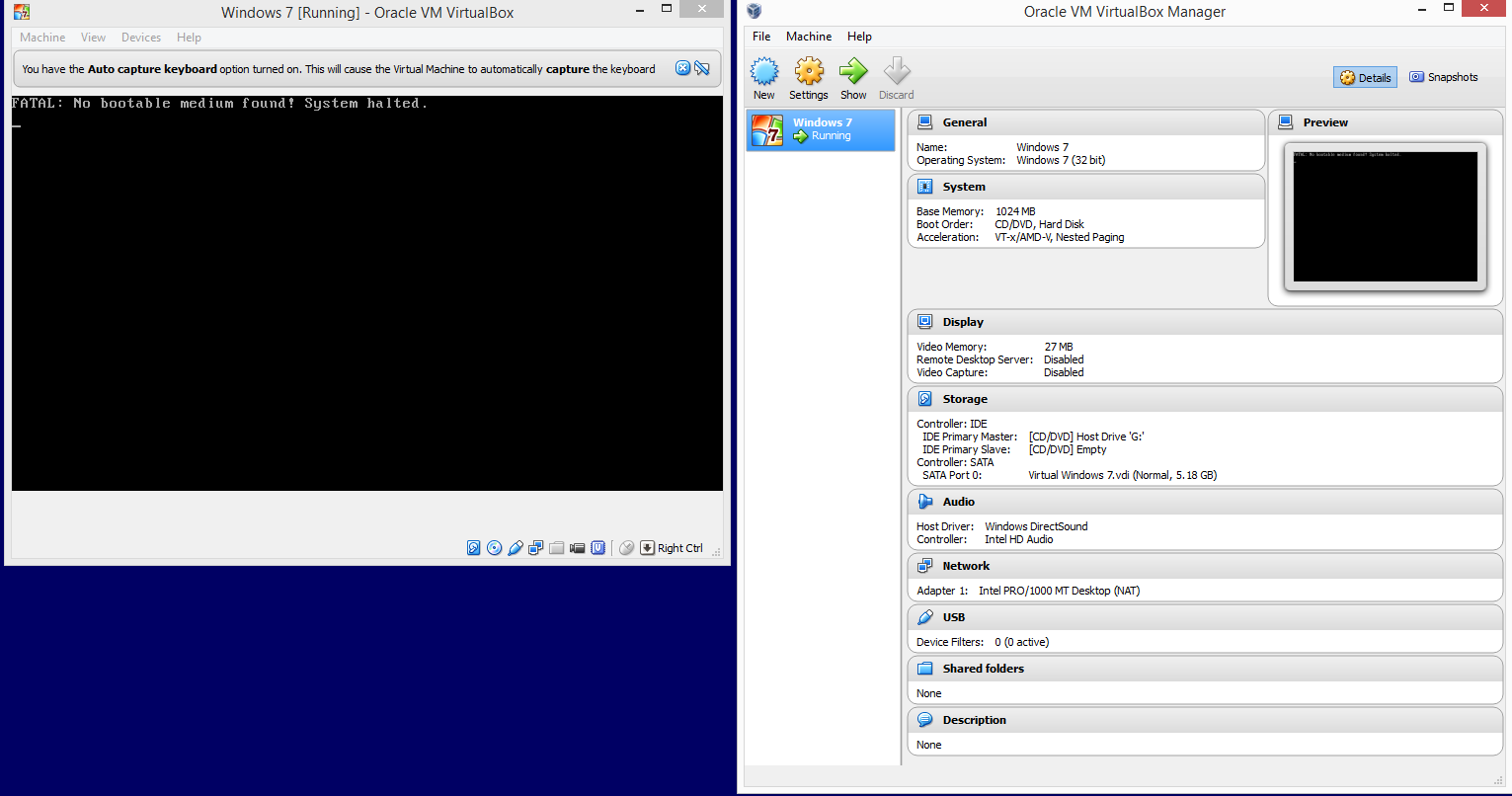Image resolution: width=1512 pixels, height=796 pixels.
Task: Click the hard disk activity status icon
Action: click(x=474, y=547)
